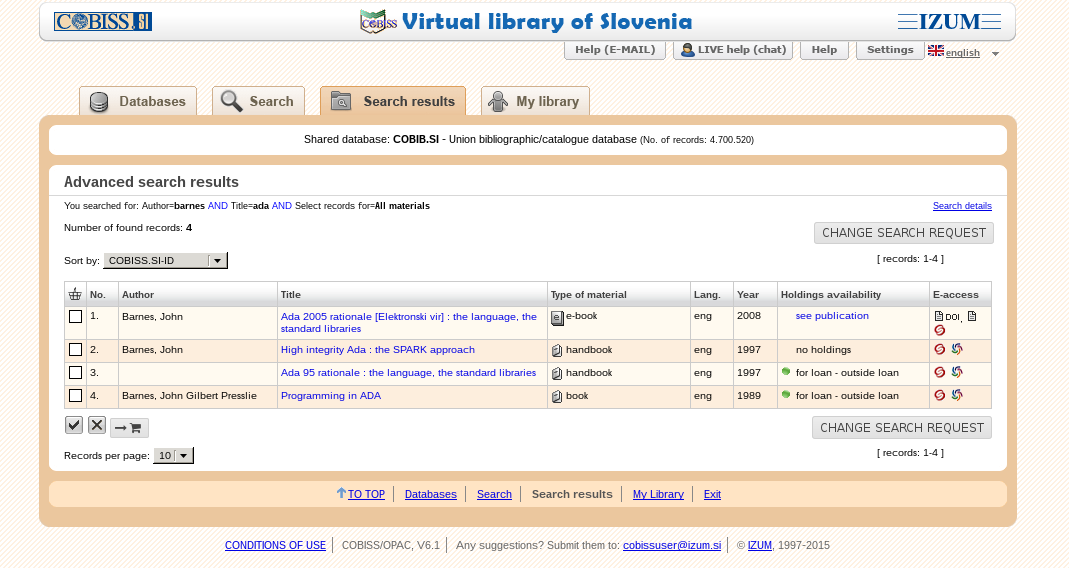The height and width of the screenshot is (580, 1069).
Task: Click the UK flag language icon
Action: point(935,50)
